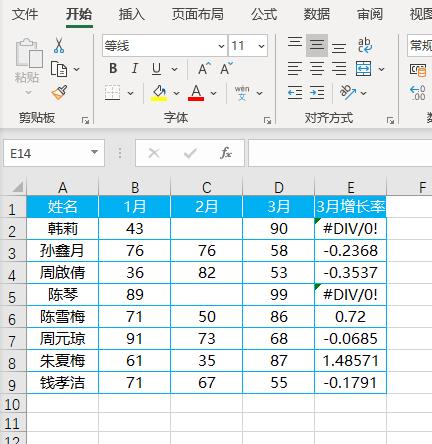This screenshot has width=432, height=444.
Task: Switch to the 审阅 tab
Action: [x=370, y=15]
